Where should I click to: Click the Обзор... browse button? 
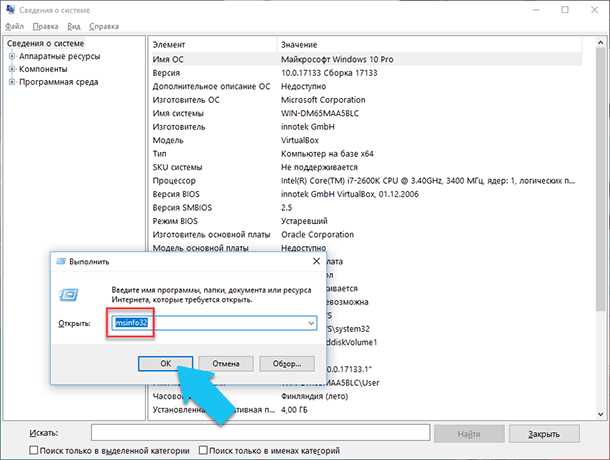coord(287,363)
